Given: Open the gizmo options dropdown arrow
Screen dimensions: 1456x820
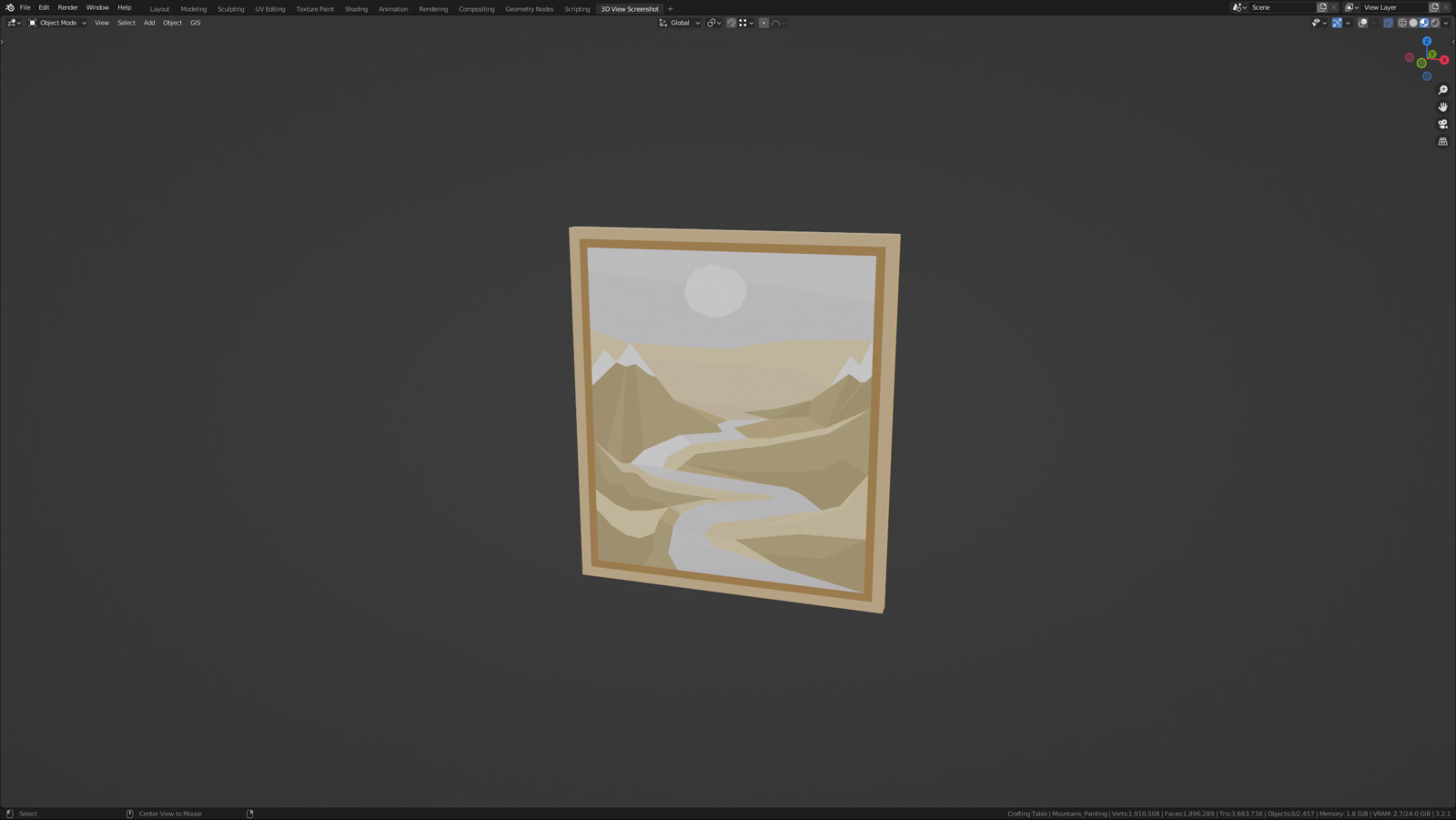Looking at the screenshot, I should coord(1348,23).
